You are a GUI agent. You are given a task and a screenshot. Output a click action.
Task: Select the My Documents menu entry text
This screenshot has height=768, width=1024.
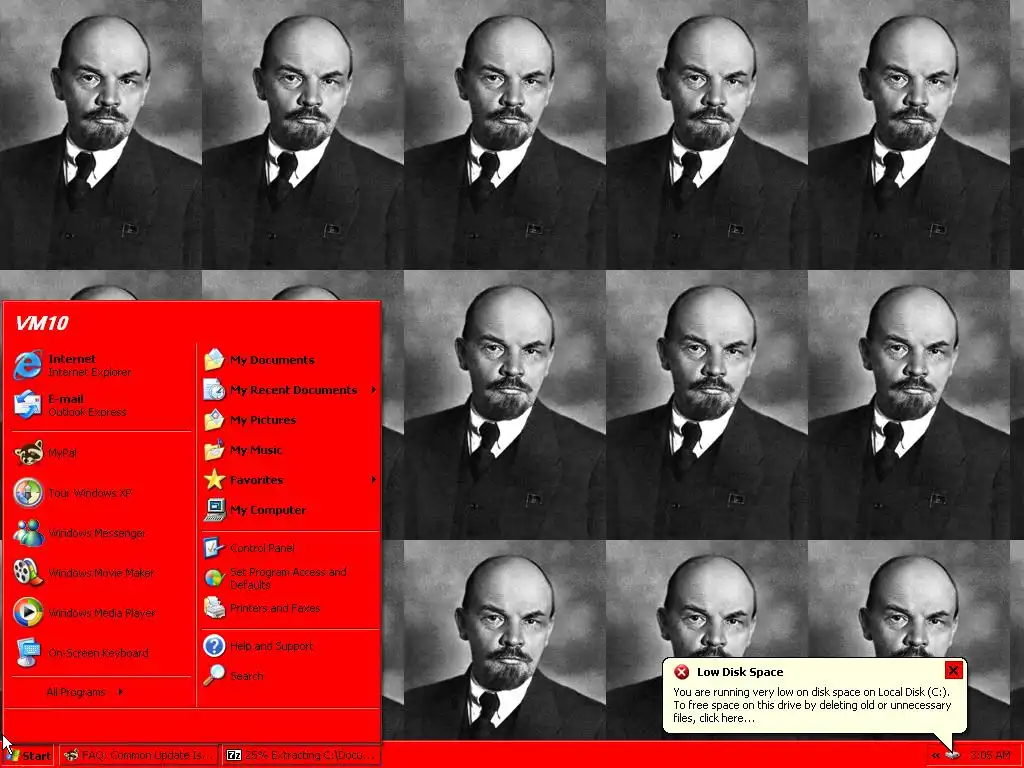(x=272, y=360)
